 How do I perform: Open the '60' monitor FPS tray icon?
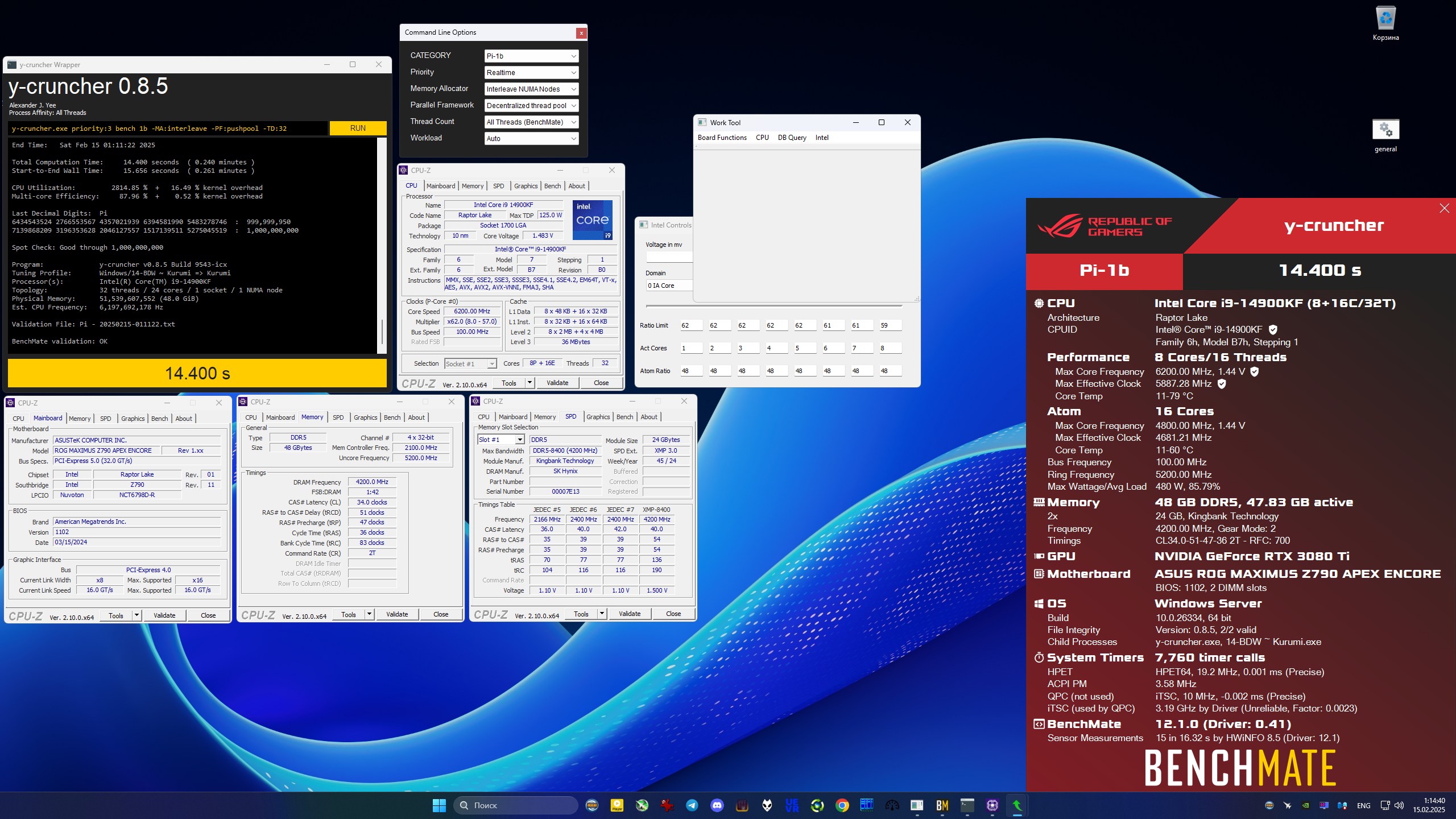click(1324, 805)
